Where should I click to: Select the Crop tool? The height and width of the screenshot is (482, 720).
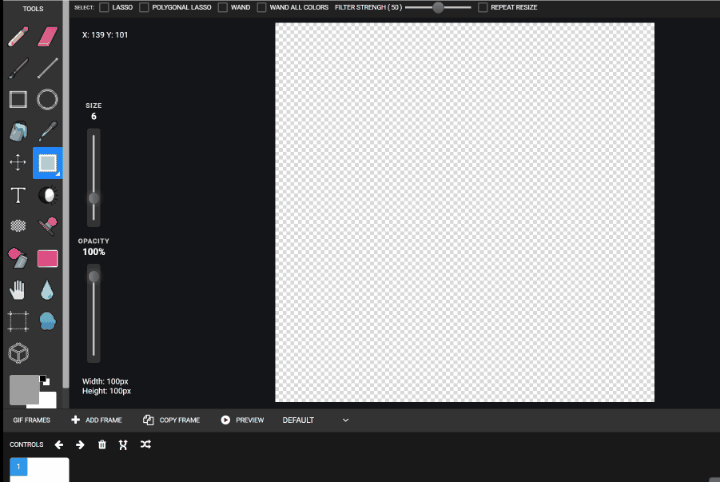(18, 321)
